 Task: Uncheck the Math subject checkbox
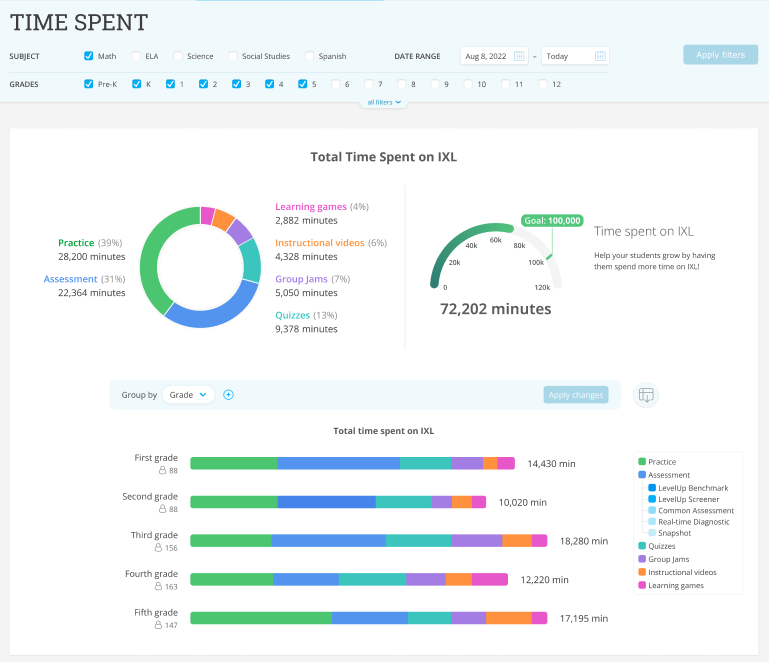tap(89, 56)
